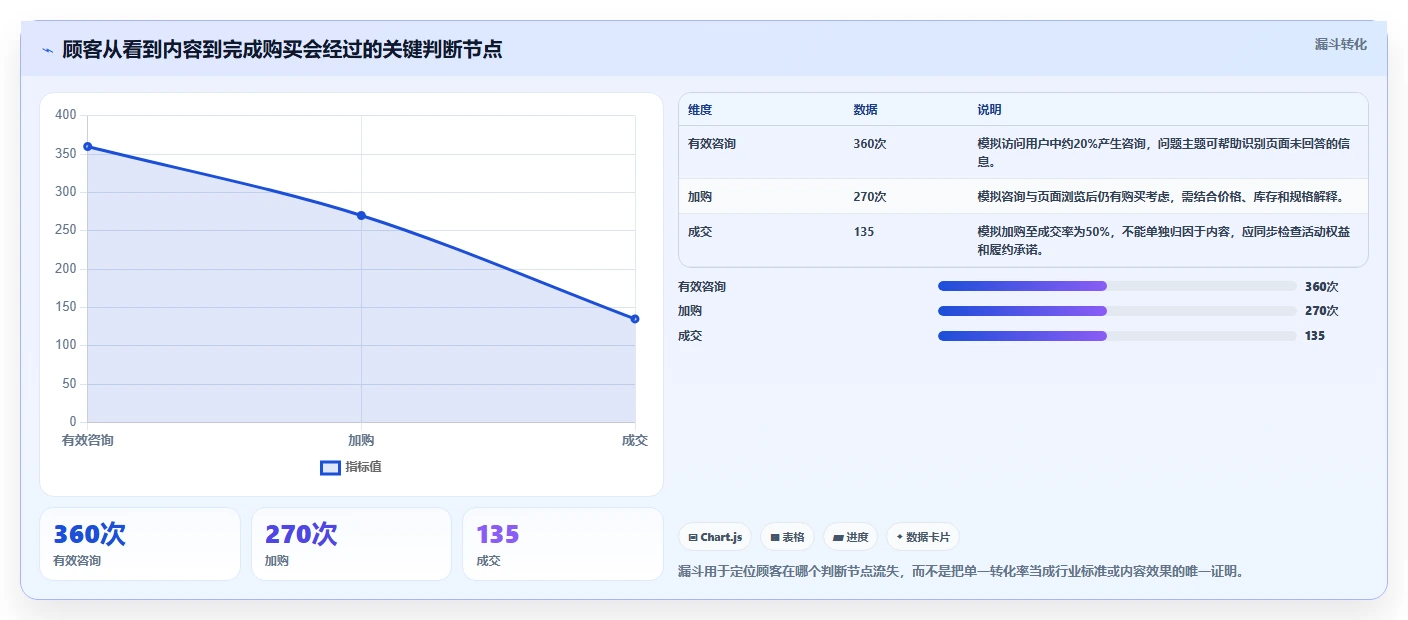Click the 200 y-axis value
This screenshot has width=1408, height=620.
[66, 269]
